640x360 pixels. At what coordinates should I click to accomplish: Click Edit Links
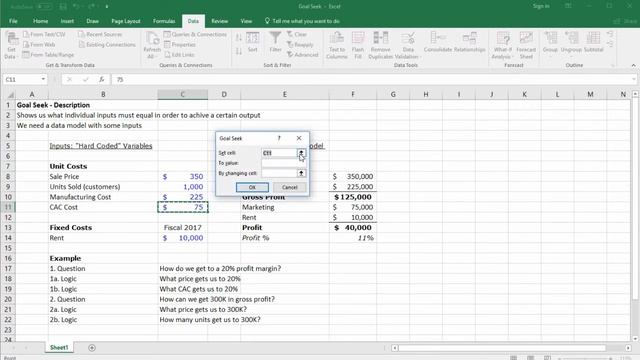[179, 55]
